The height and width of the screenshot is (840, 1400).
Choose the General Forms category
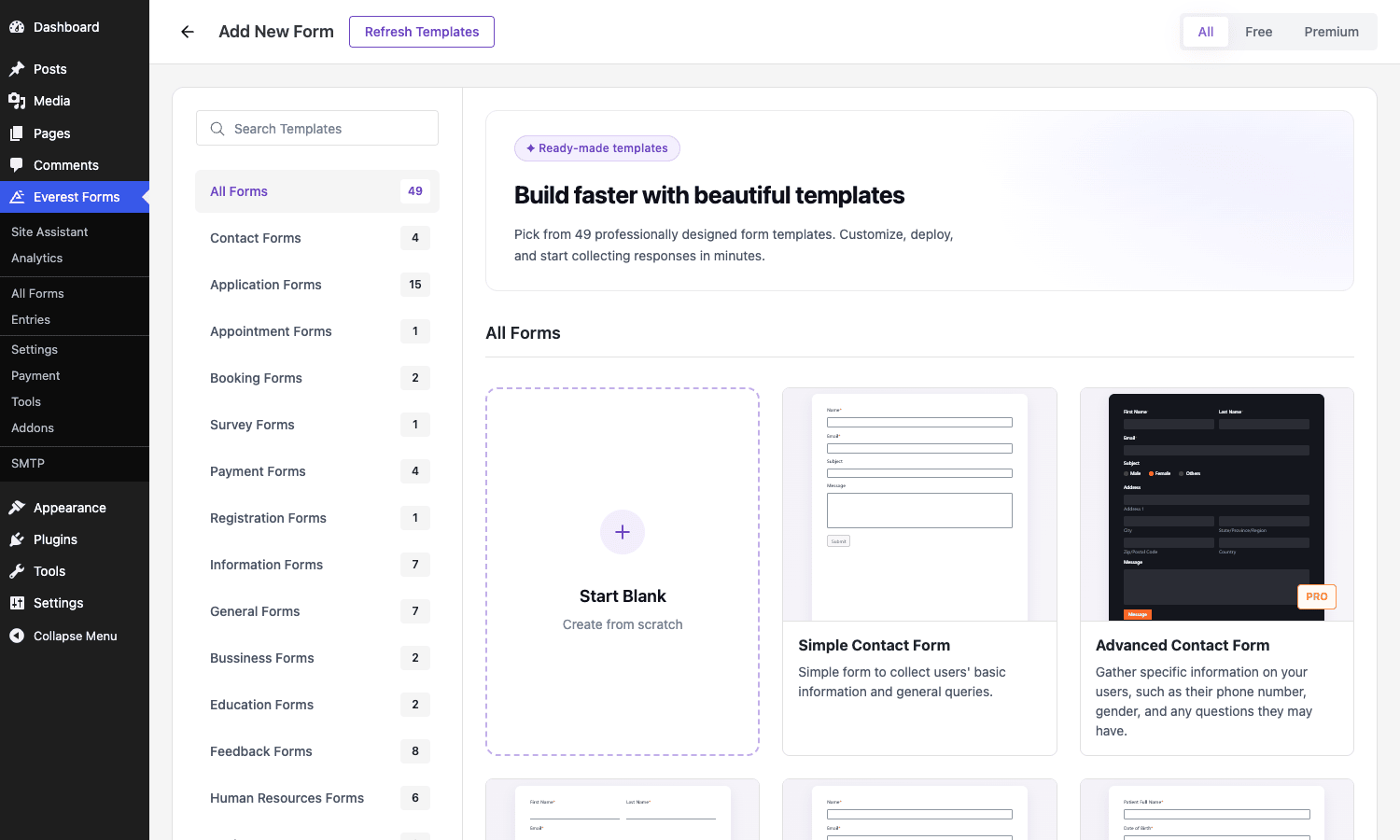click(x=317, y=611)
